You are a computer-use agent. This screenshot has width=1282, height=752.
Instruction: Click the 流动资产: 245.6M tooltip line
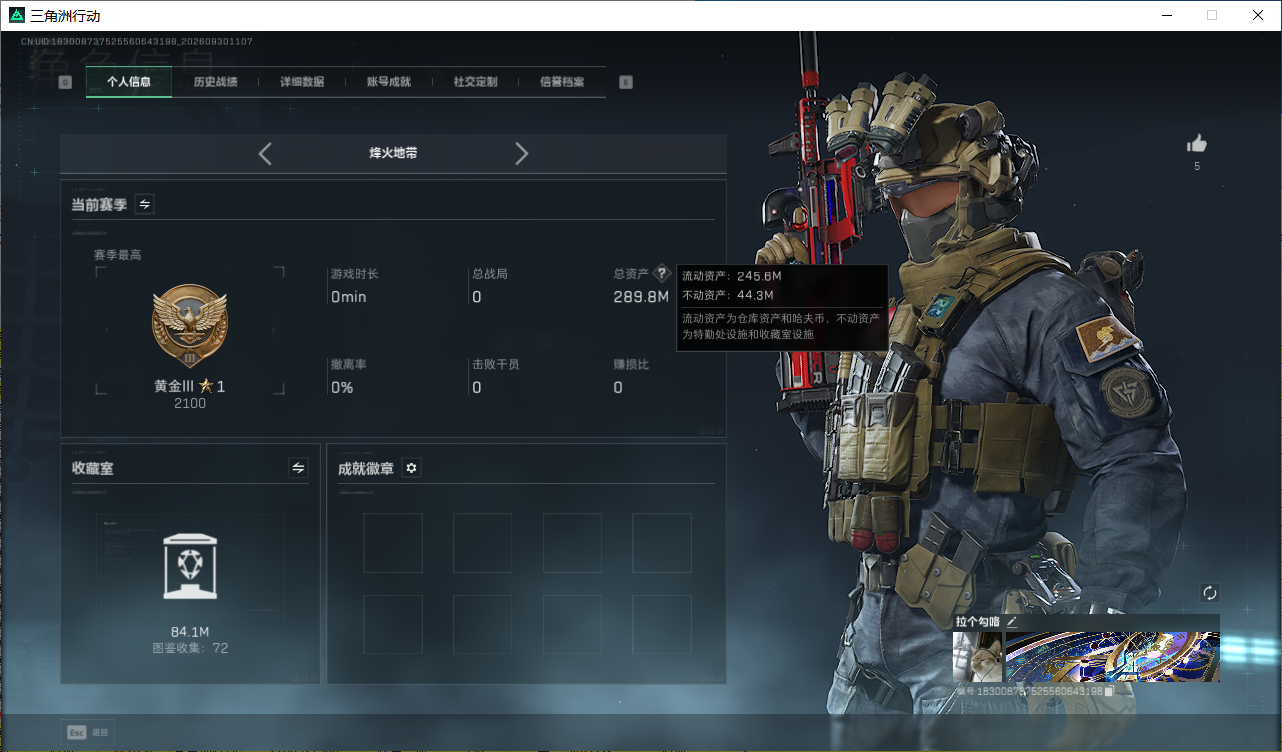[731, 276]
